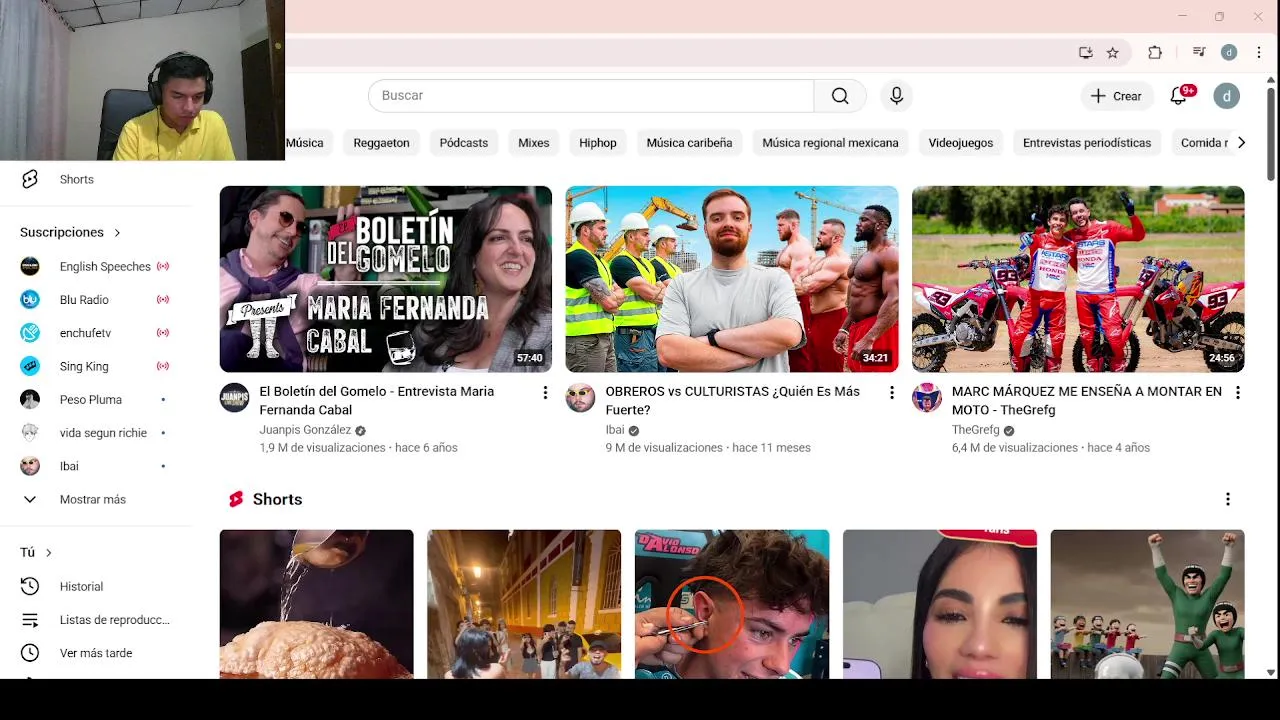Play Boletín del Gomelo thumbnail
The width and height of the screenshot is (1280, 720).
click(x=386, y=279)
